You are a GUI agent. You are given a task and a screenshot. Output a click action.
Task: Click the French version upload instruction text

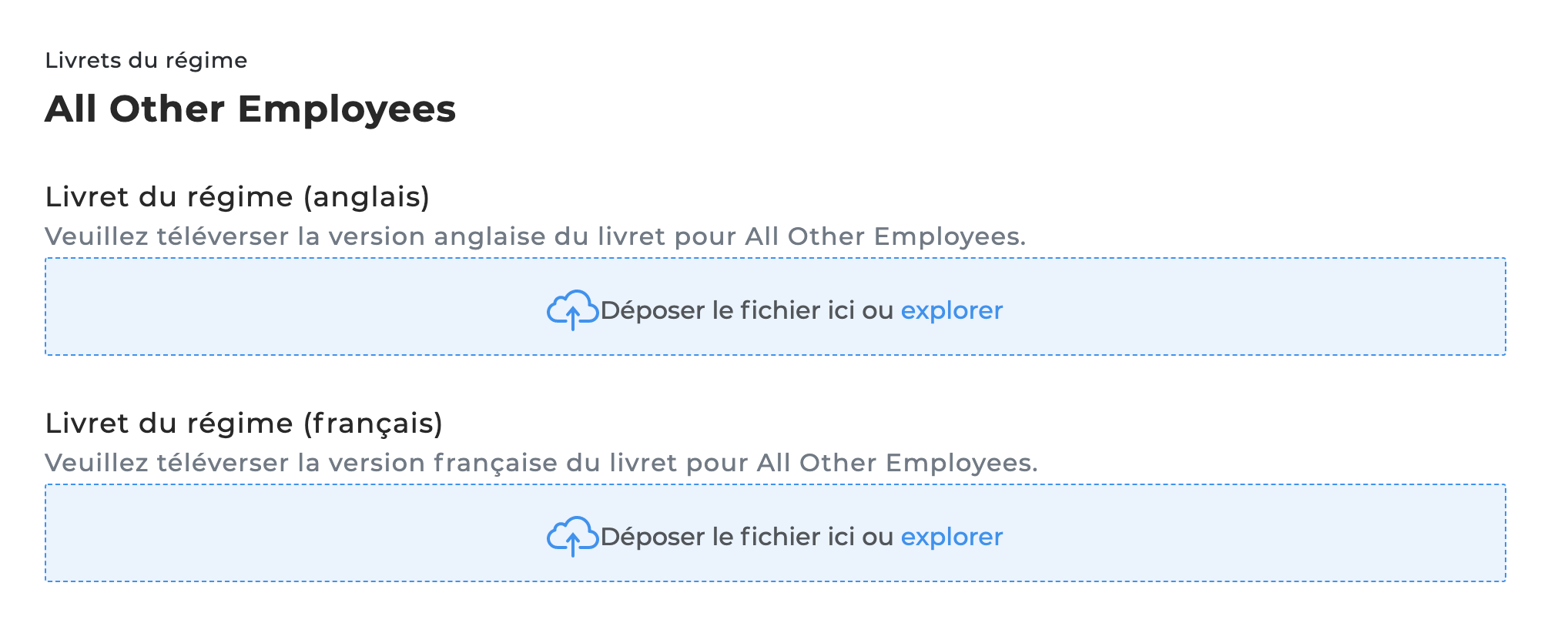pos(541,463)
